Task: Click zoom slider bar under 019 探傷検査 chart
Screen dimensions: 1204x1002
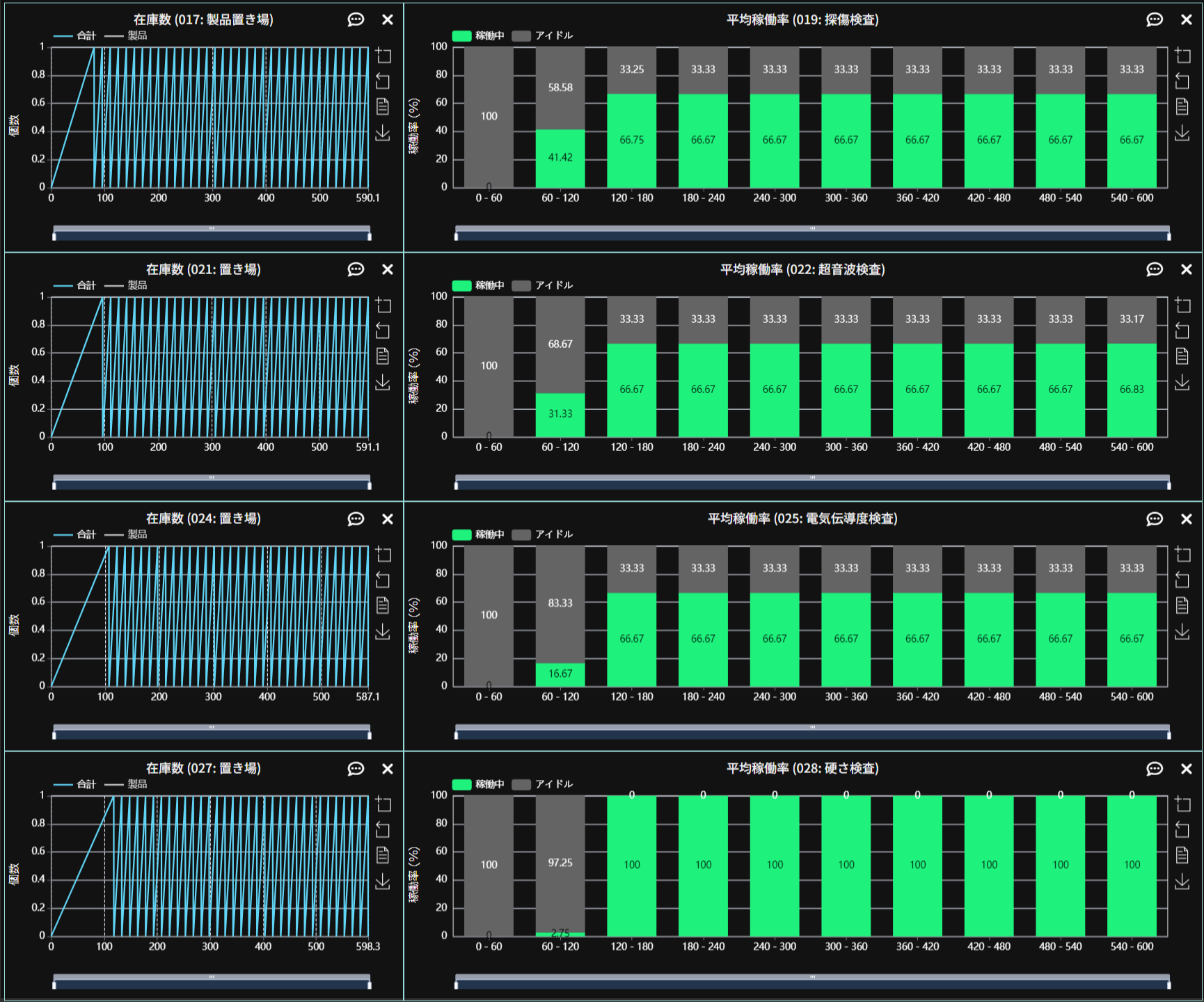Action: click(812, 234)
